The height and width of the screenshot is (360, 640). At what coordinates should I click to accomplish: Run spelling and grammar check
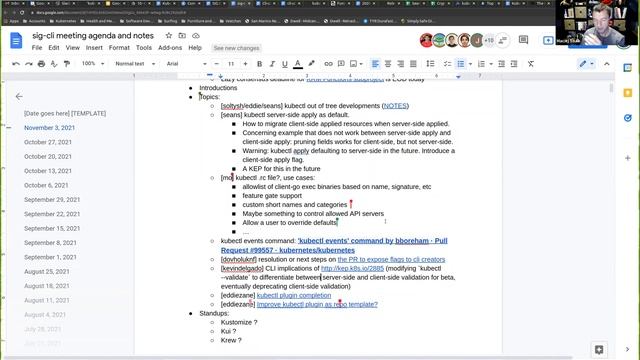click(x=54, y=64)
